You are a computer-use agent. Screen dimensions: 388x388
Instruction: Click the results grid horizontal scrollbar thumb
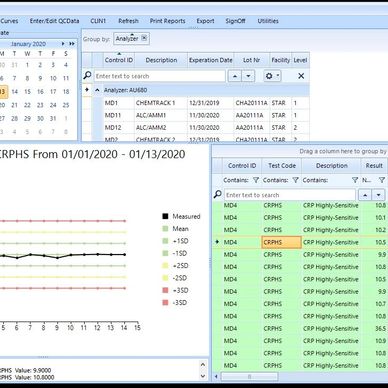coord(249,377)
